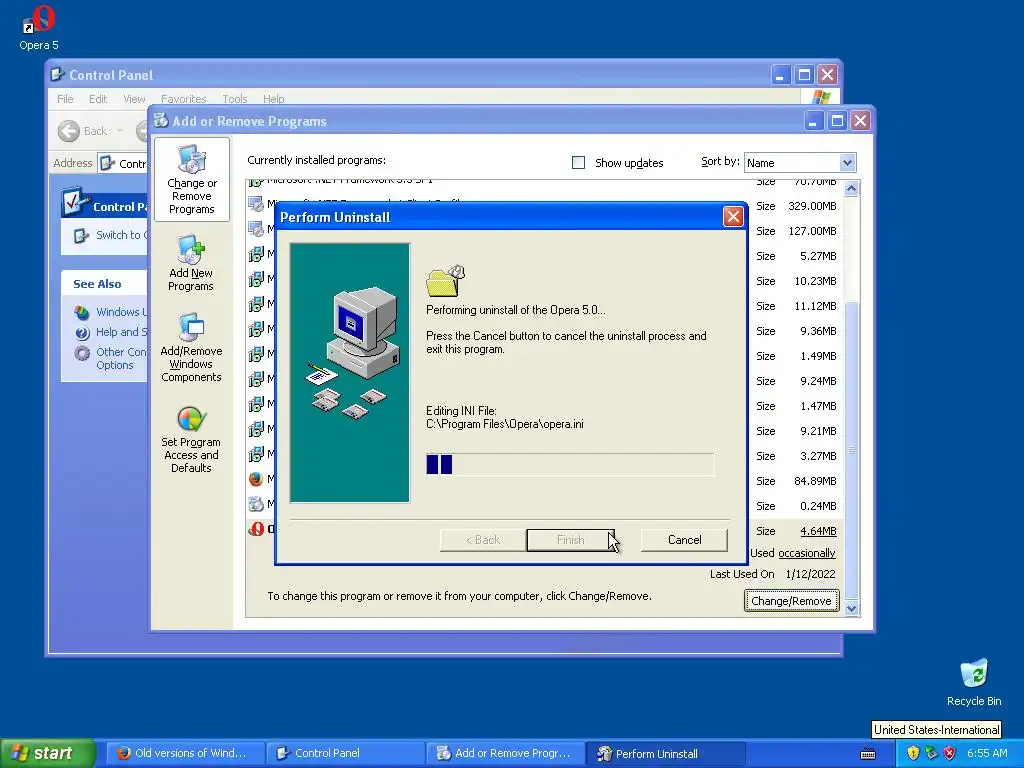Click the taskbar clock showing 6:55 AM
The image size is (1024, 768).
pyautogui.click(x=987, y=754)
